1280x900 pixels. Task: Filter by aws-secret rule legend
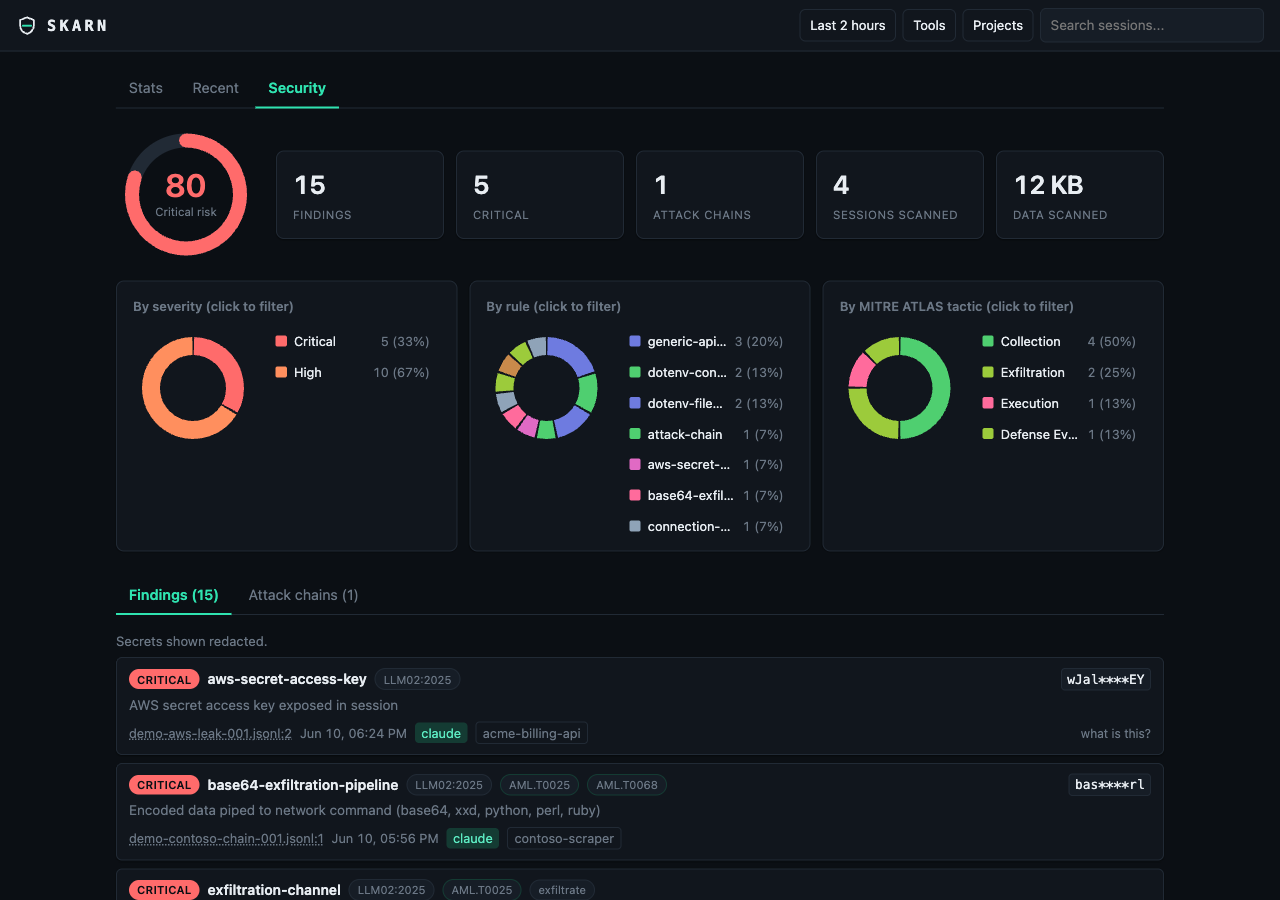tap(706, 465)
